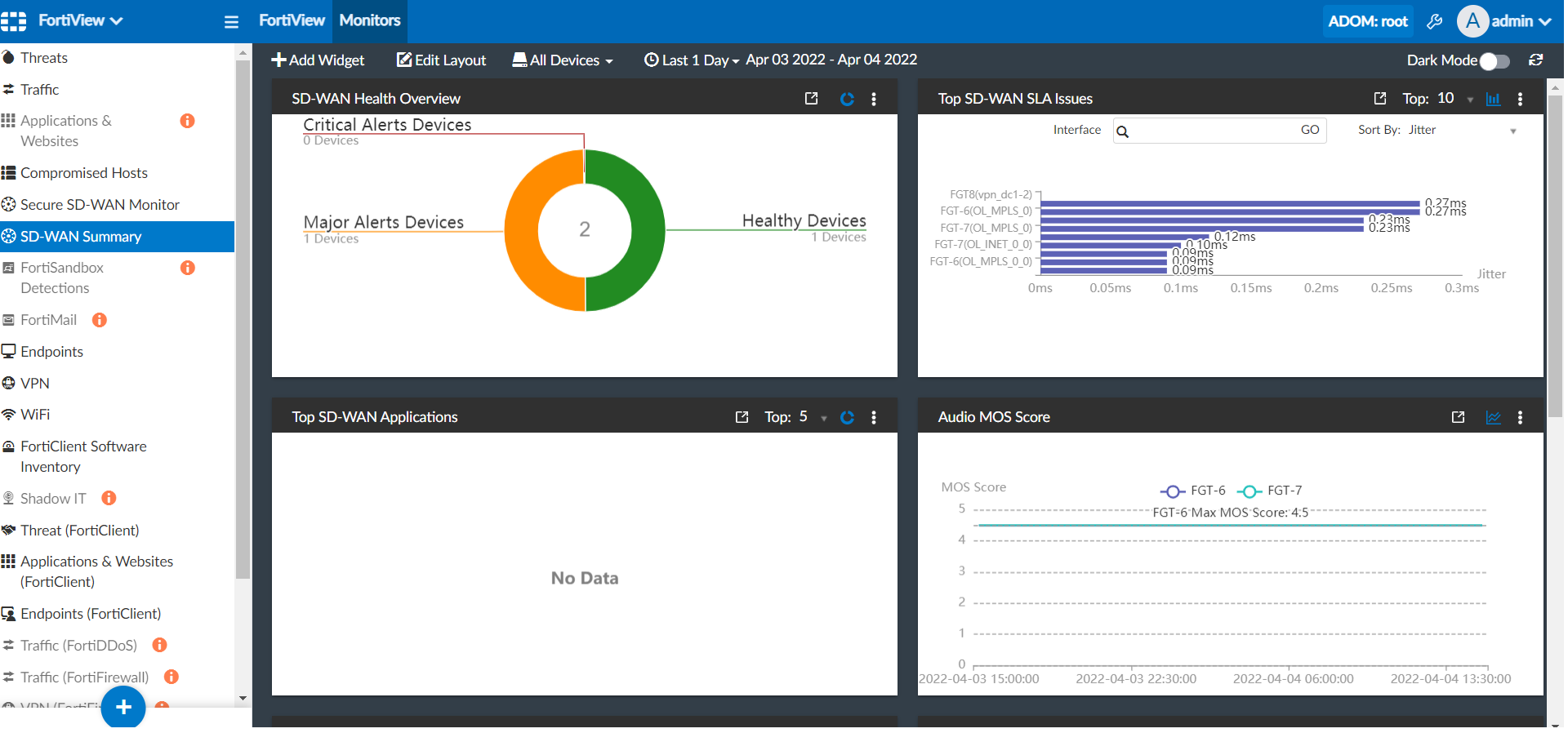Pop out Top SD-WAN Applications widget

coord(742,417)
